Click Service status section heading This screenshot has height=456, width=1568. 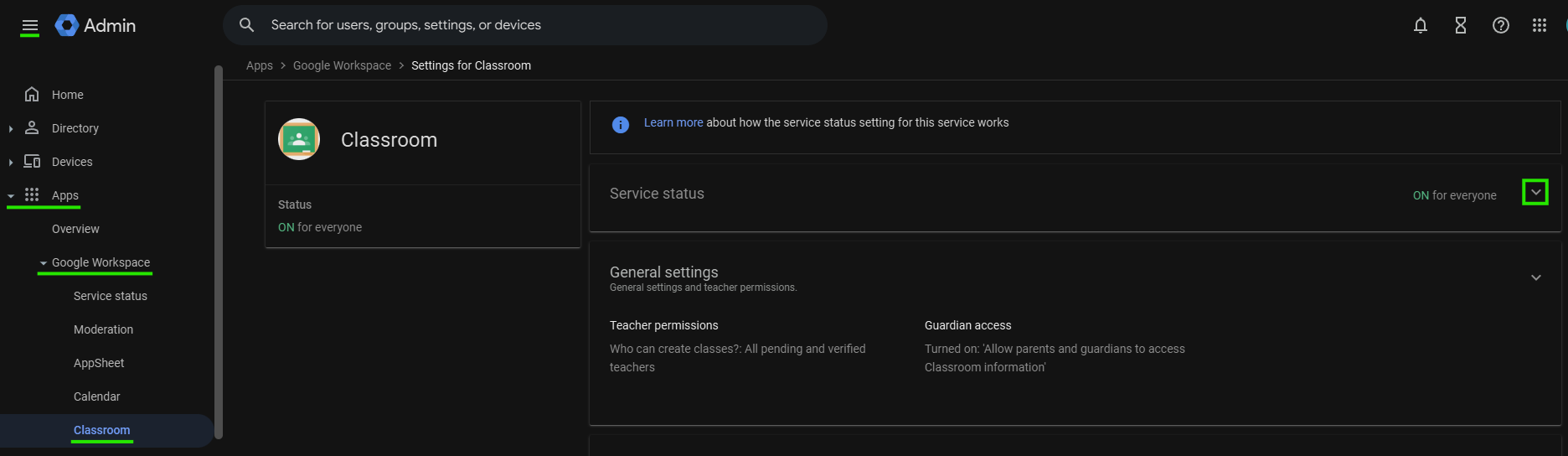tap(657, 194)
